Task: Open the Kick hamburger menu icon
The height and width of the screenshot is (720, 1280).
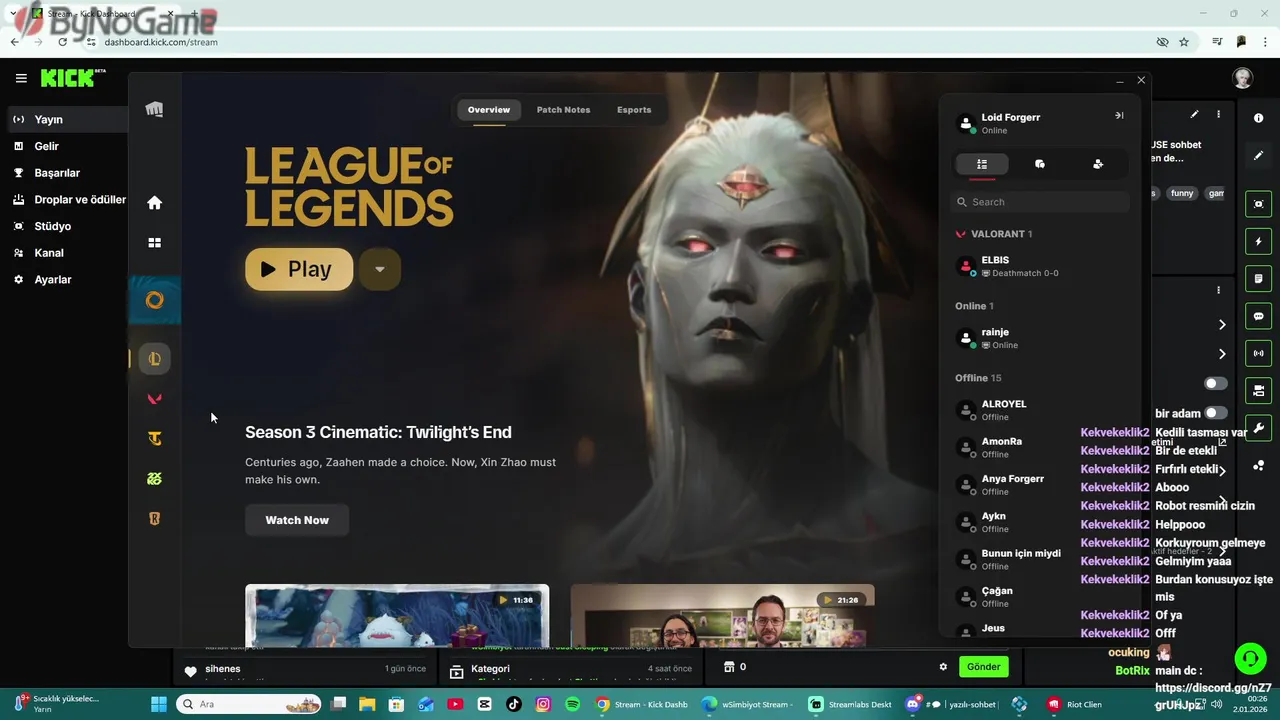Action: click(21, 78)
